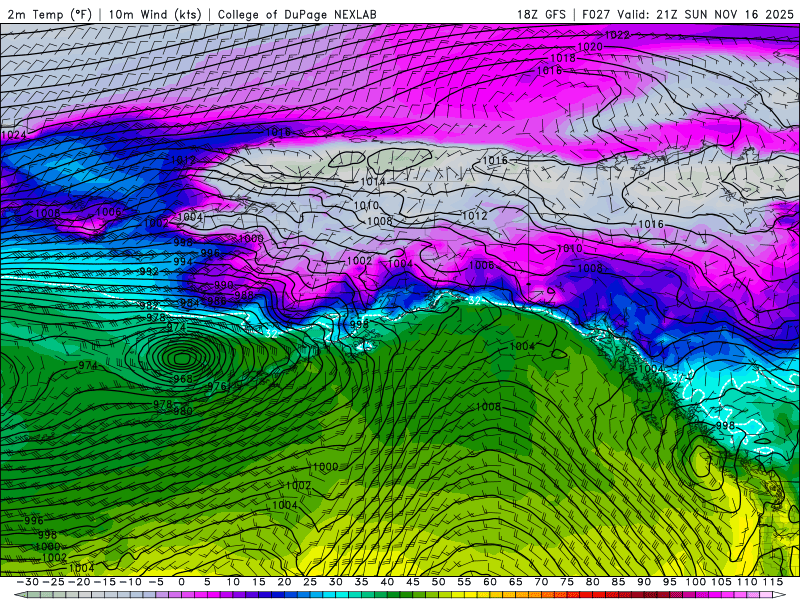The width and height of the screenshot is (800, 600).
Task: Click the innermost contour of the 968 low
Action: [181, 359]
